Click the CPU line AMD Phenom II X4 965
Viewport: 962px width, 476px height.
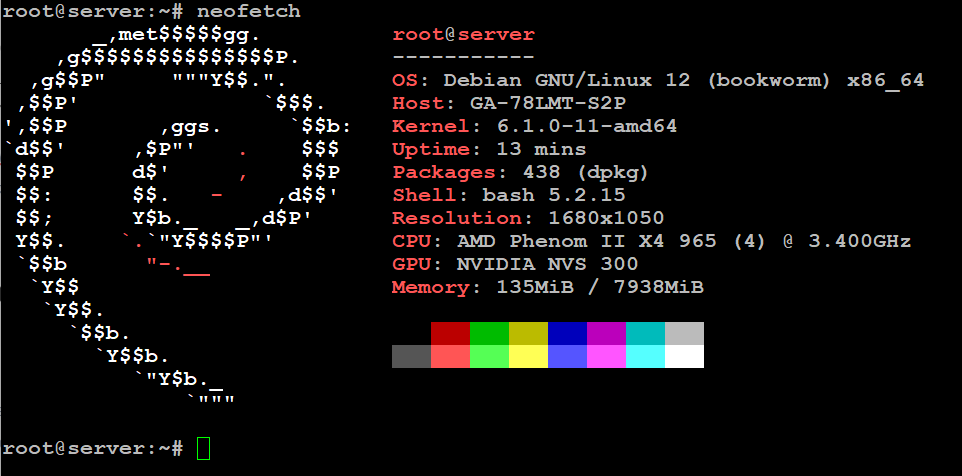(x=651, y=241)
